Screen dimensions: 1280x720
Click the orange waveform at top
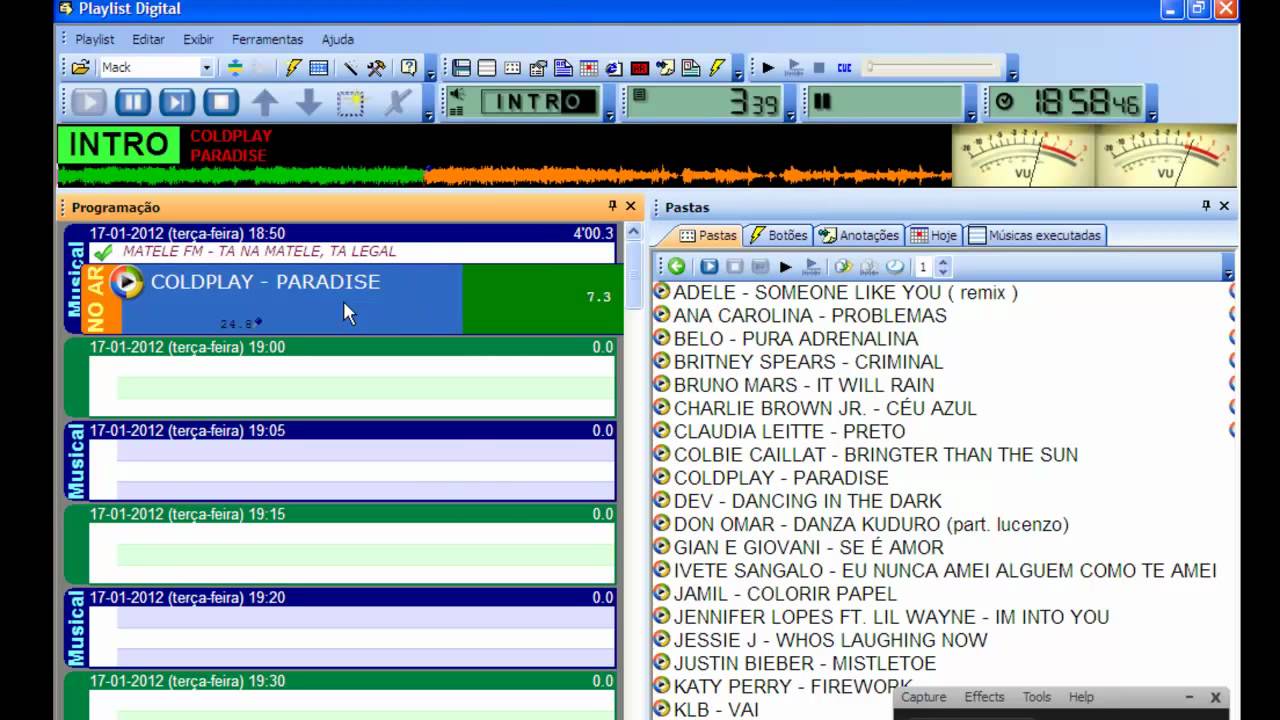(x=688, y=176)
